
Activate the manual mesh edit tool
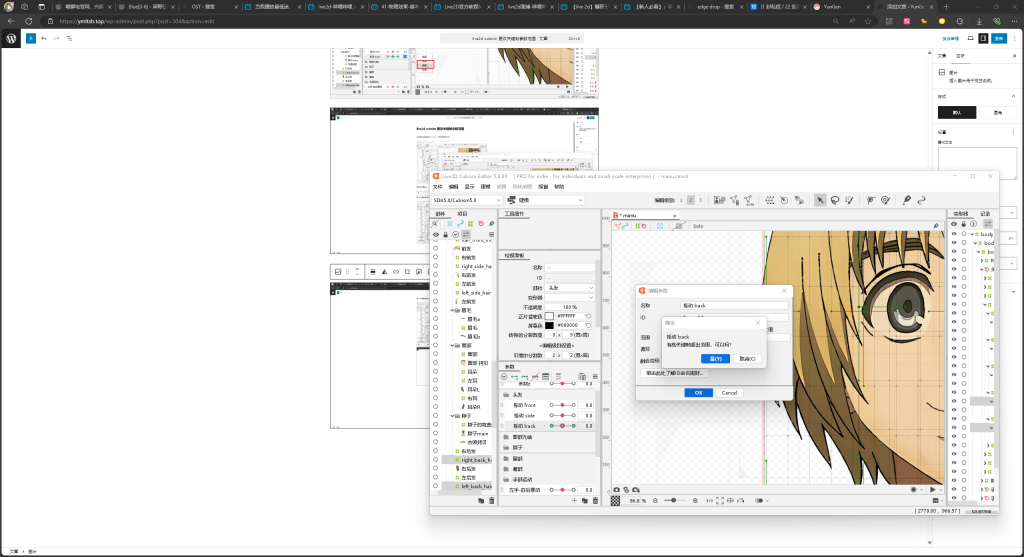pos(735,200)
